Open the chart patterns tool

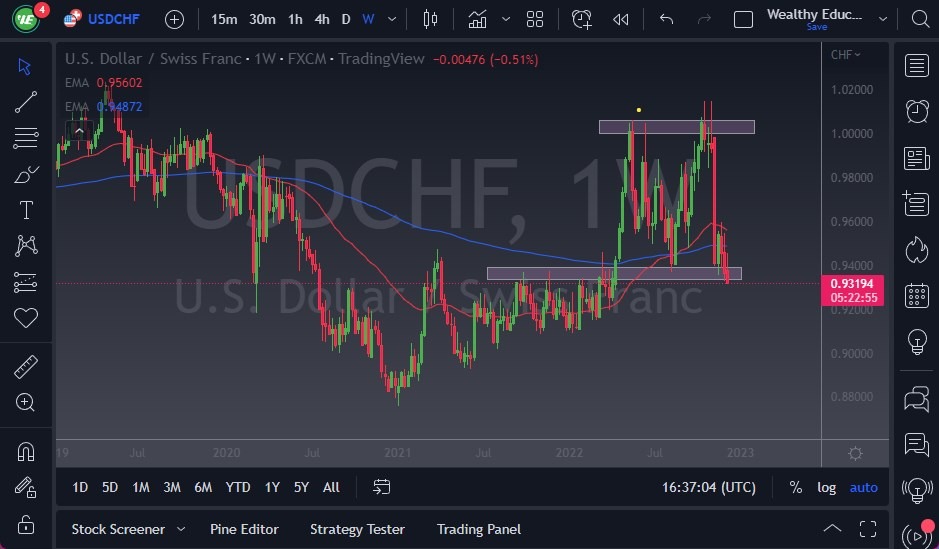26,245
